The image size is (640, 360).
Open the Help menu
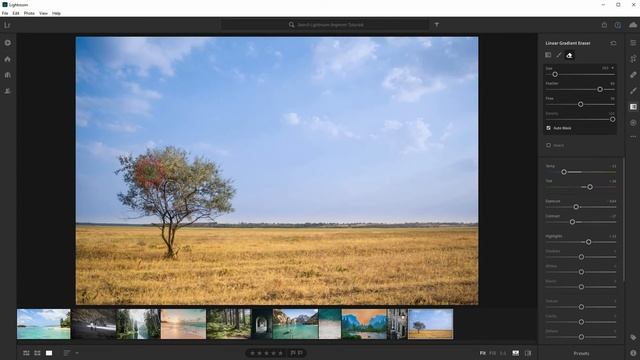pos(56,13)
